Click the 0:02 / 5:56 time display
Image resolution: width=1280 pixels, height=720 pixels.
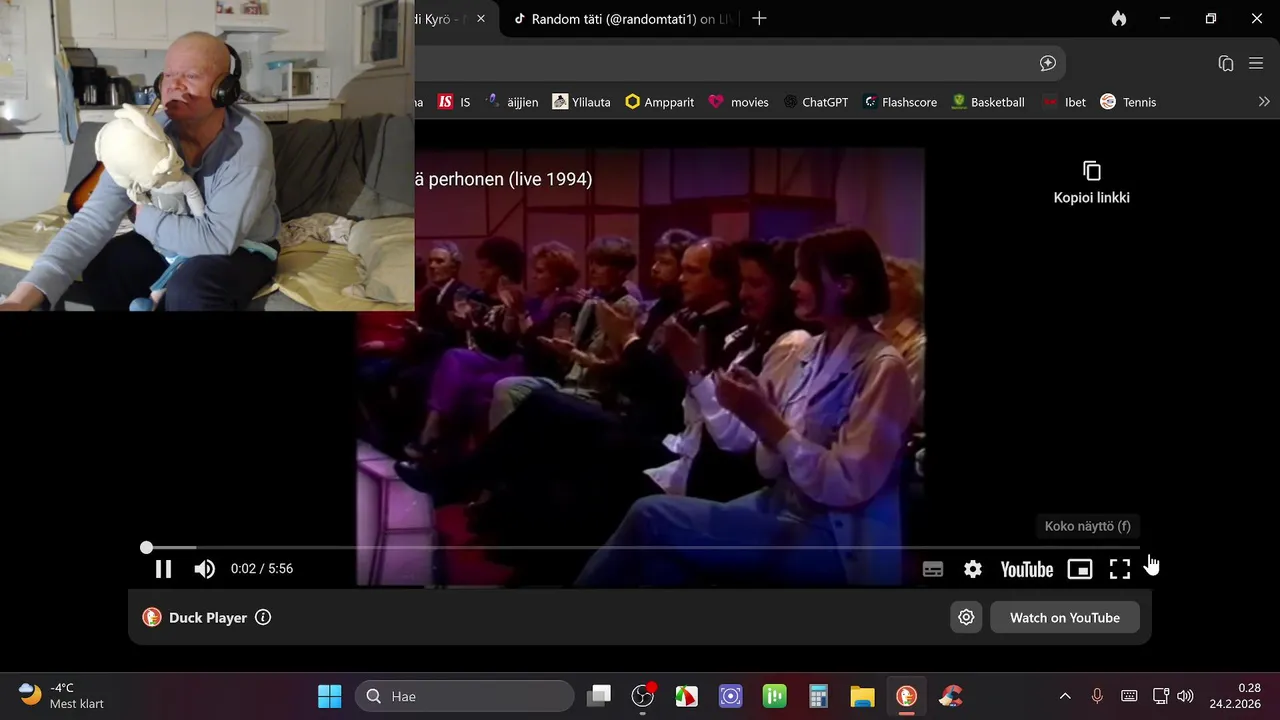click(x=262, y=569)
